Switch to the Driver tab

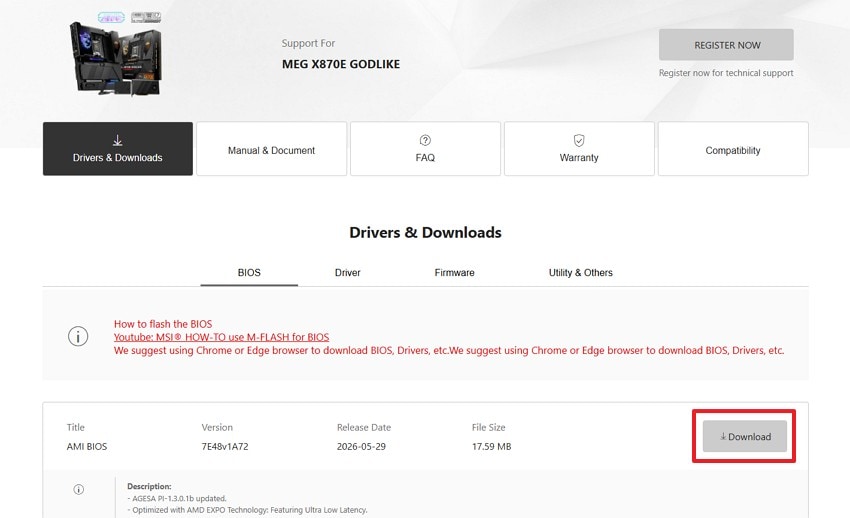pos(347,273)
